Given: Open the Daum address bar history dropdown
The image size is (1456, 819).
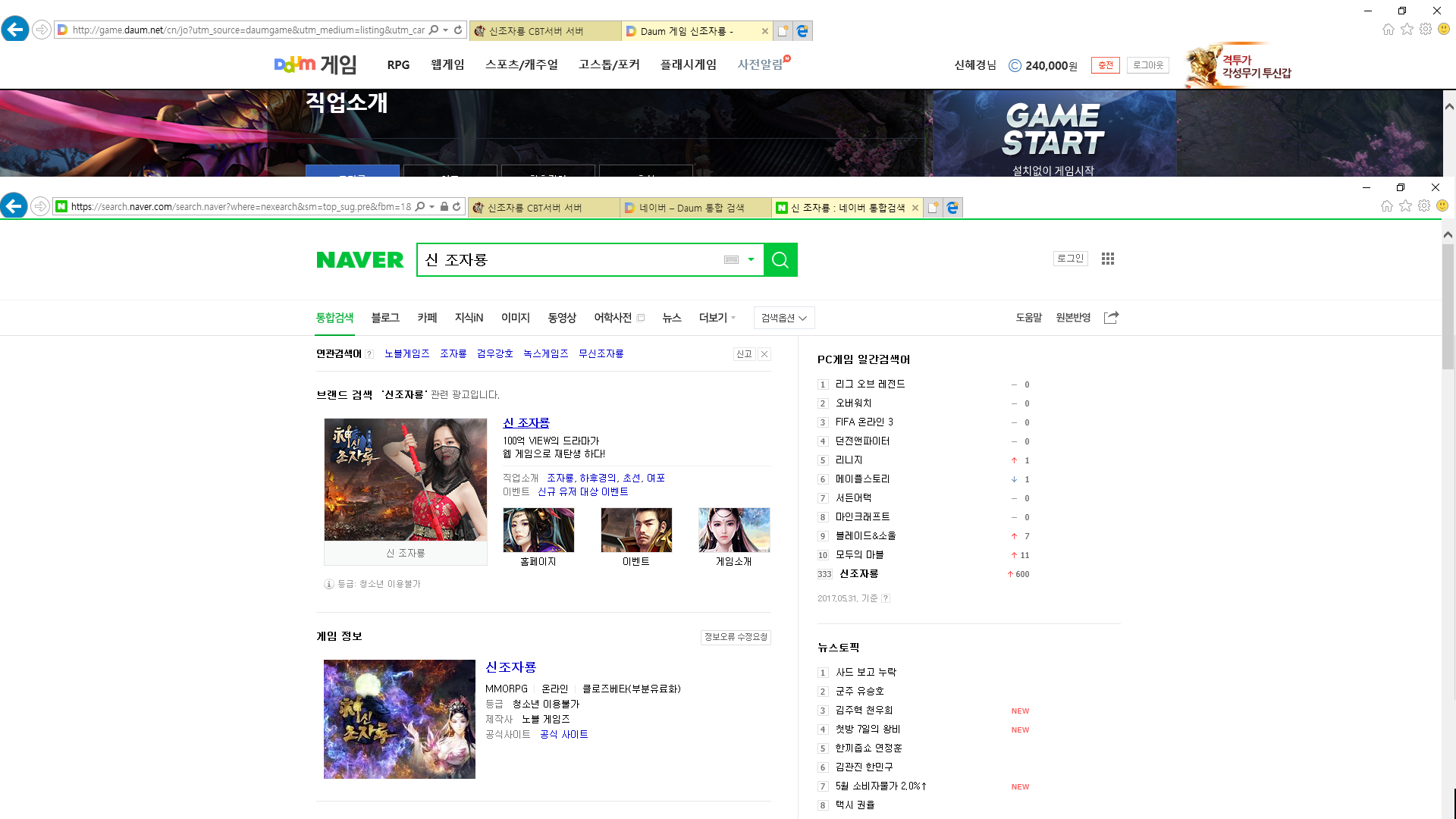Looking at the screenshot, I should point(445,30).
